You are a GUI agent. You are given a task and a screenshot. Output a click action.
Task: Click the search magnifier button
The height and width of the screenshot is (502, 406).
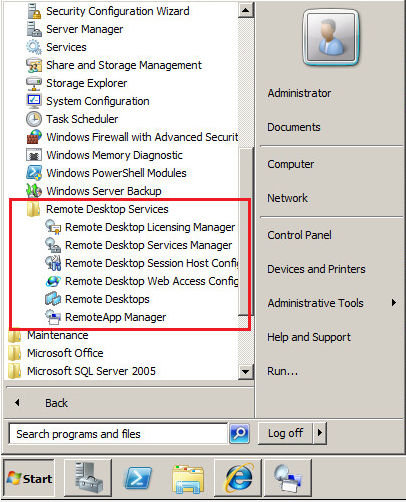(x=239, y=433)
